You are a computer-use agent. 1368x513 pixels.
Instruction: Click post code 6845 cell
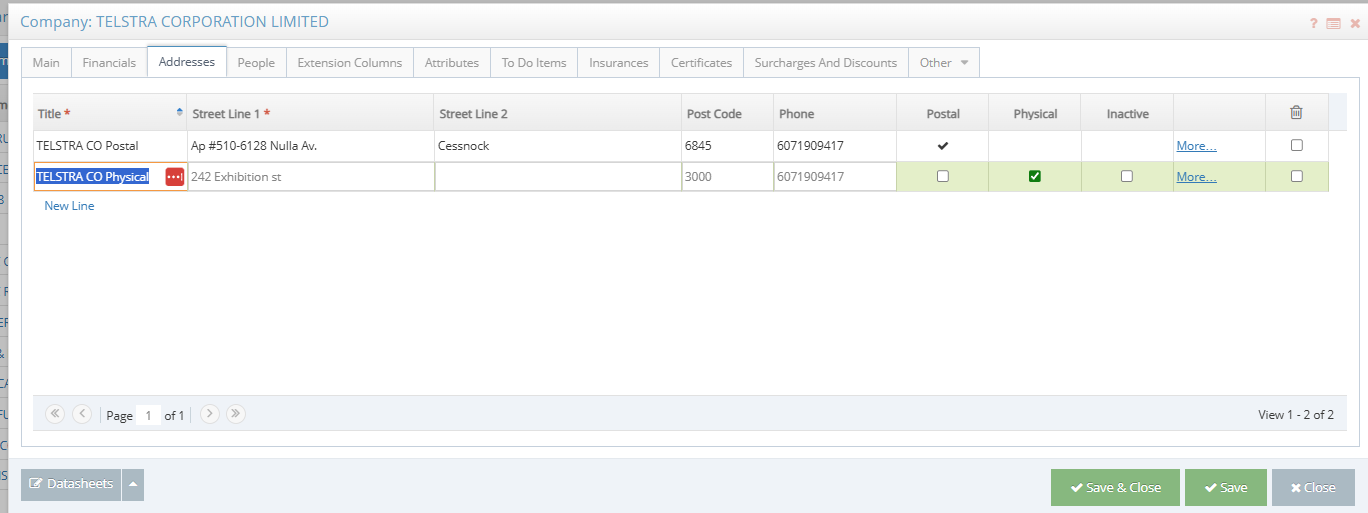pos(727,146)
